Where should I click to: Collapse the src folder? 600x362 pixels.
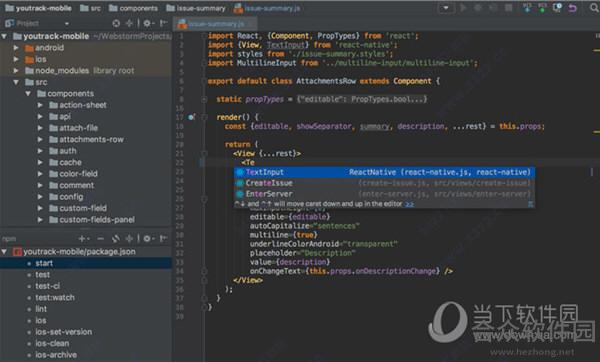click(16, 82)
